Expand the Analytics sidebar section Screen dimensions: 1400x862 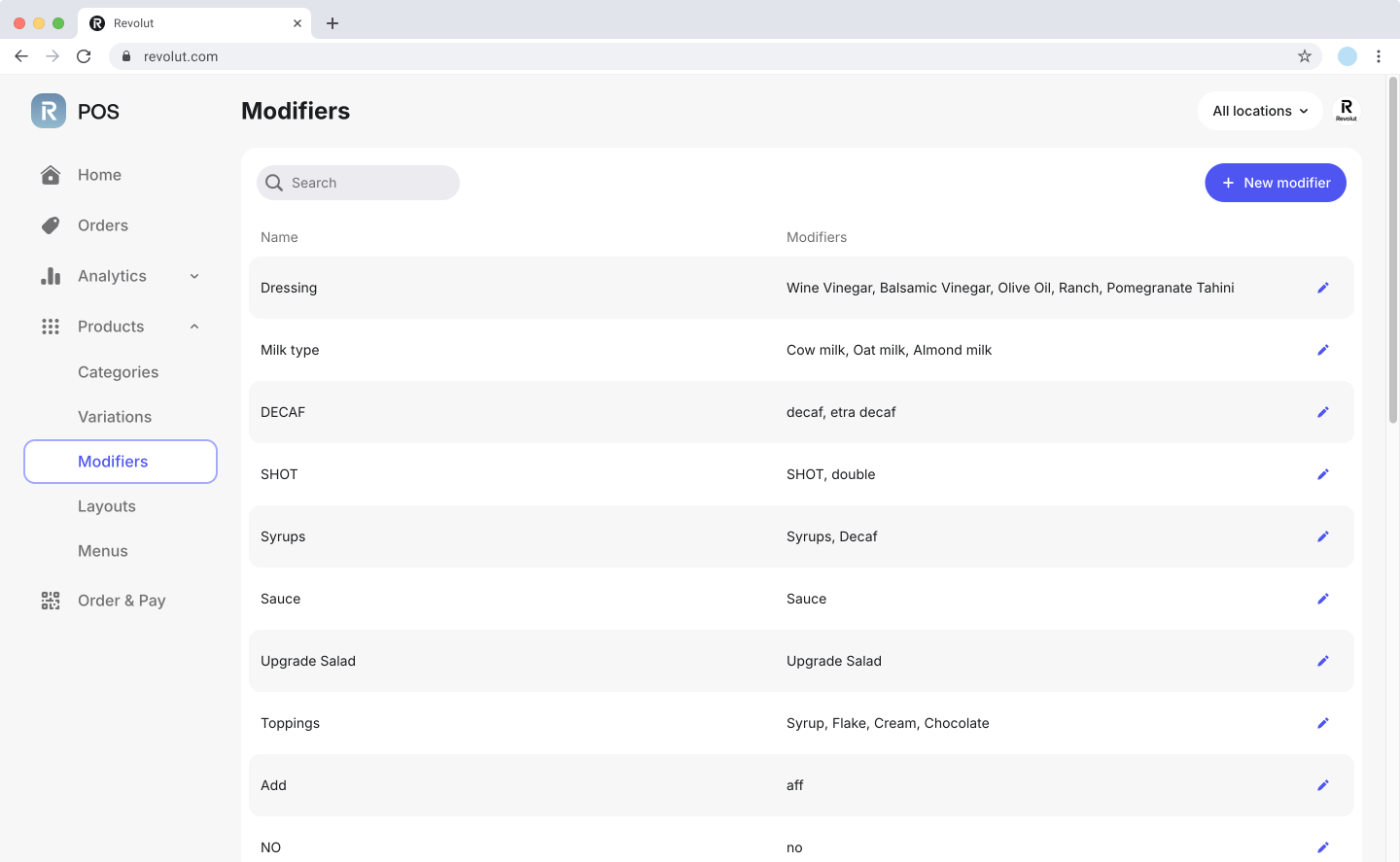(194, 276)
